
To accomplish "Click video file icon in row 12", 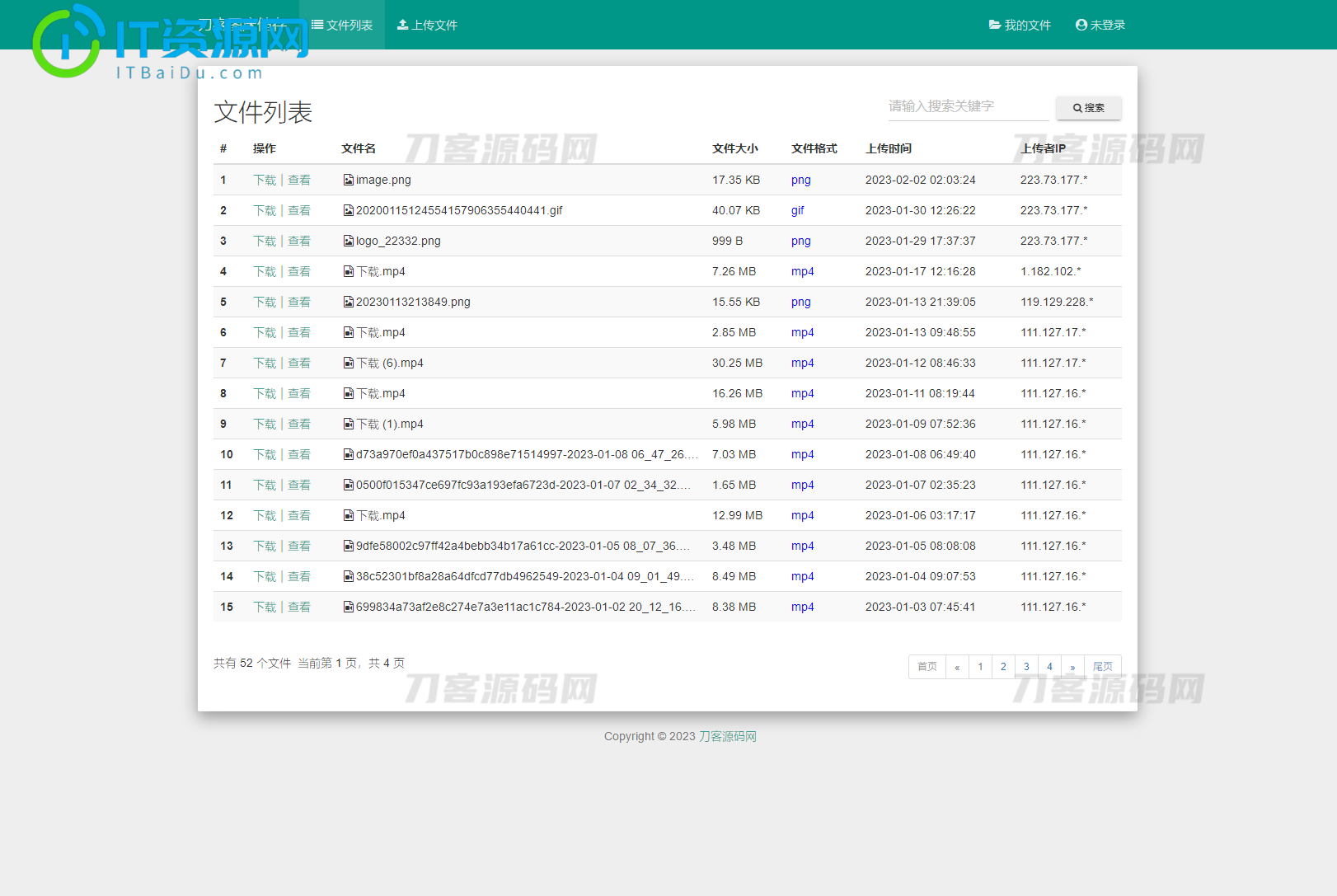I will click(x=349, y=515).
